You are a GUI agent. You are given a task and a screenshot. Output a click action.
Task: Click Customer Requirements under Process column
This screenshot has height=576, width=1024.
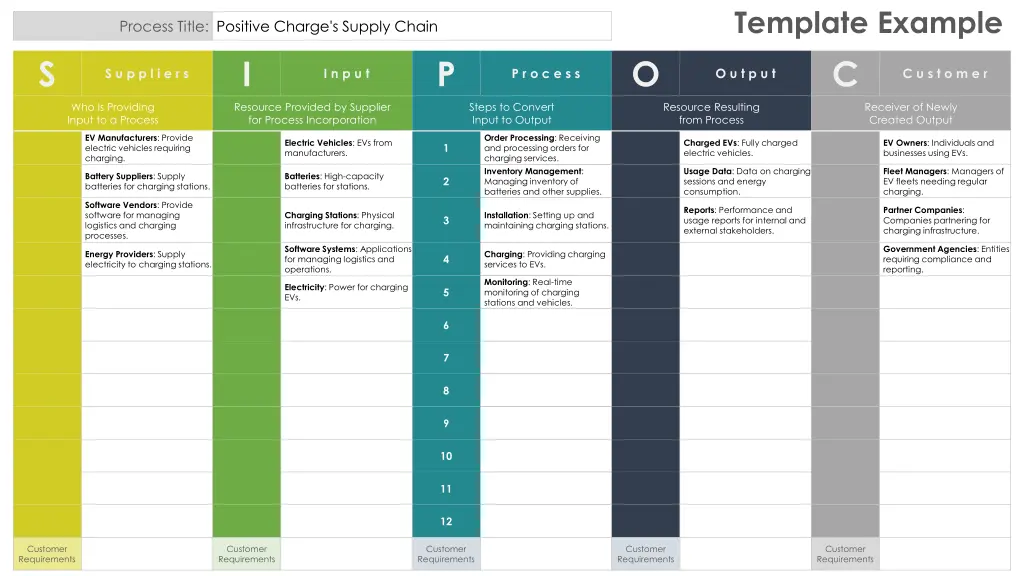(x=446, y=554)
